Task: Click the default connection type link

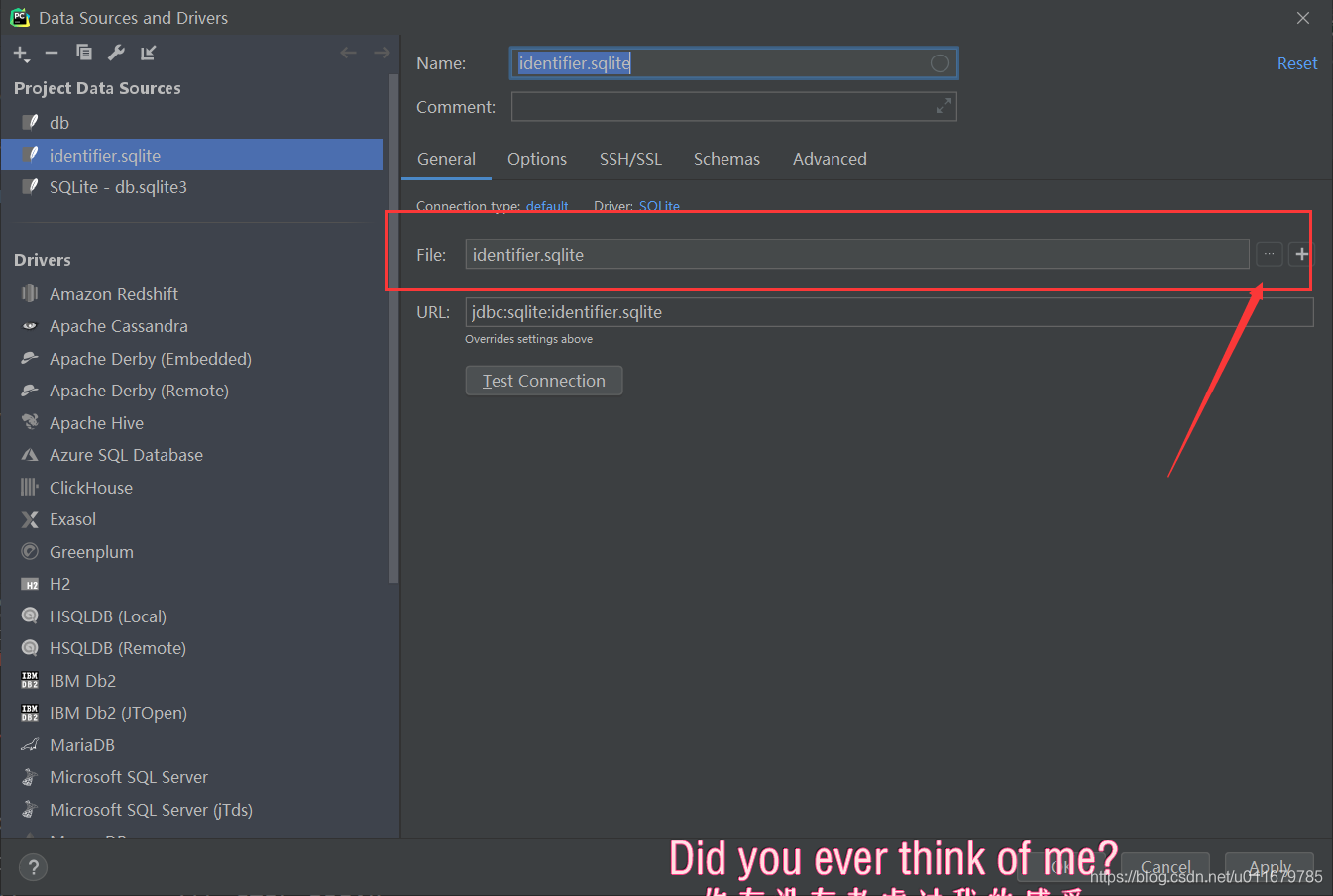Action: (x=547, y=206)
